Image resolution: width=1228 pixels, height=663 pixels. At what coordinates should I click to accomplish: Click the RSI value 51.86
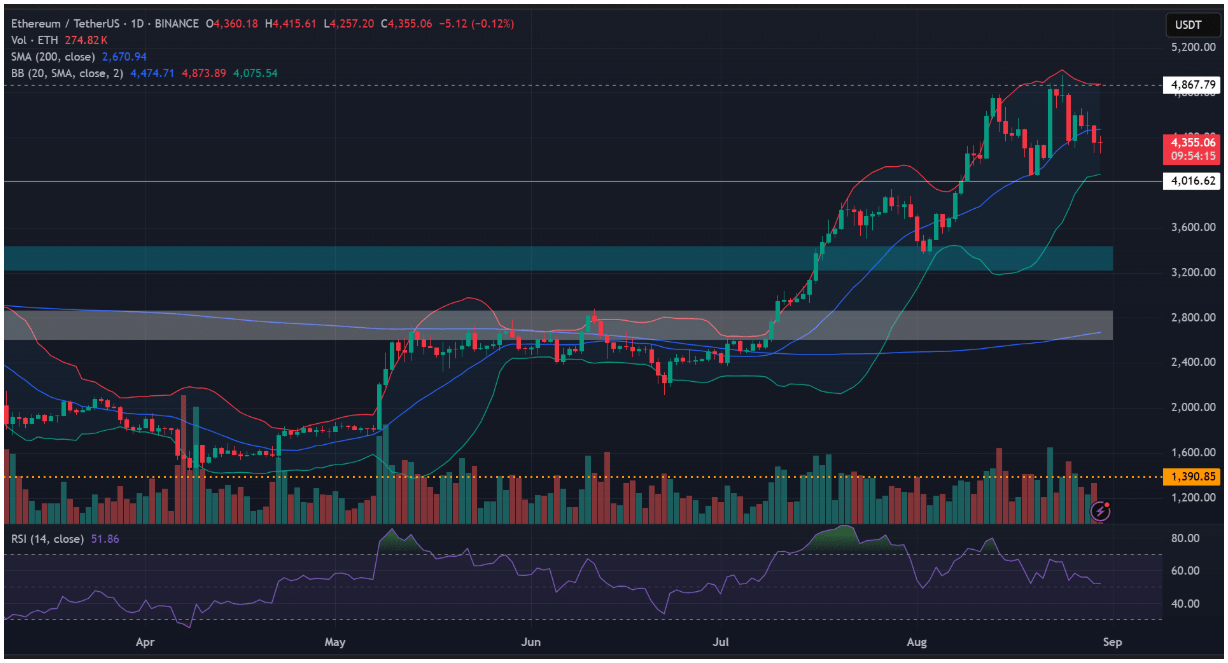tap(103, 539)
